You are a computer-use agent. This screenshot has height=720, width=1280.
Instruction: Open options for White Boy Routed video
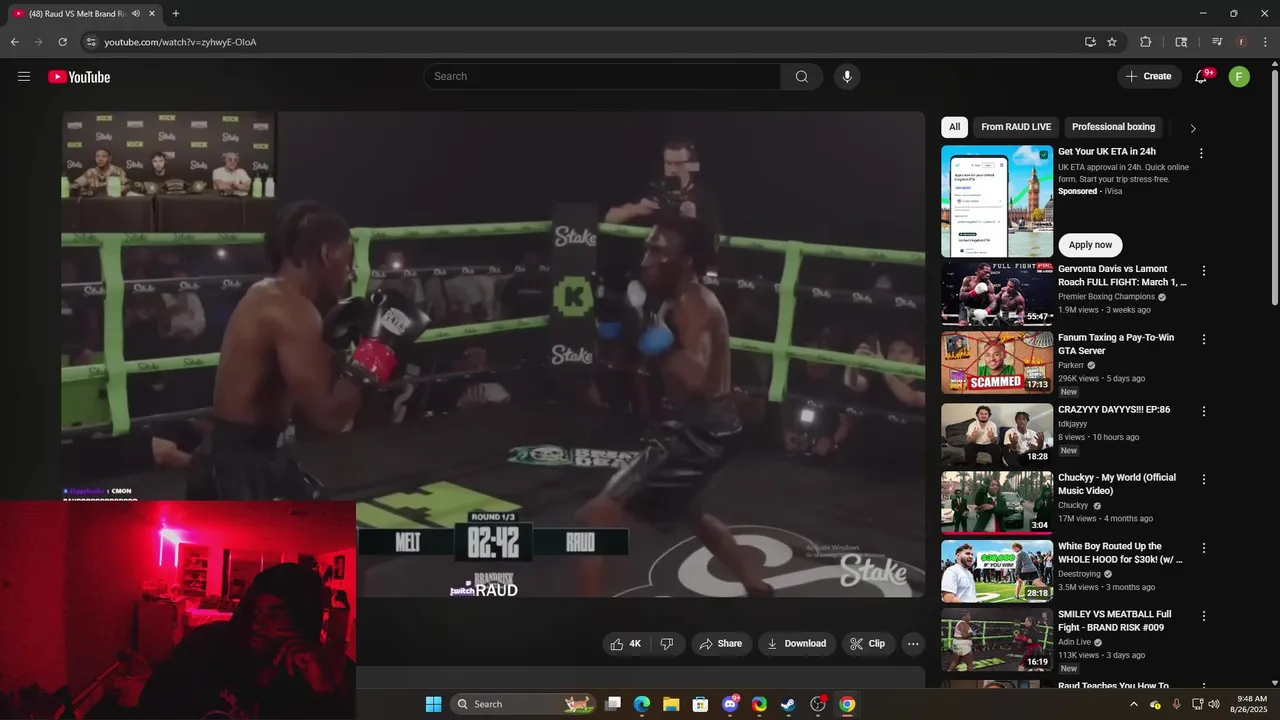click(x=1204, y=548)
